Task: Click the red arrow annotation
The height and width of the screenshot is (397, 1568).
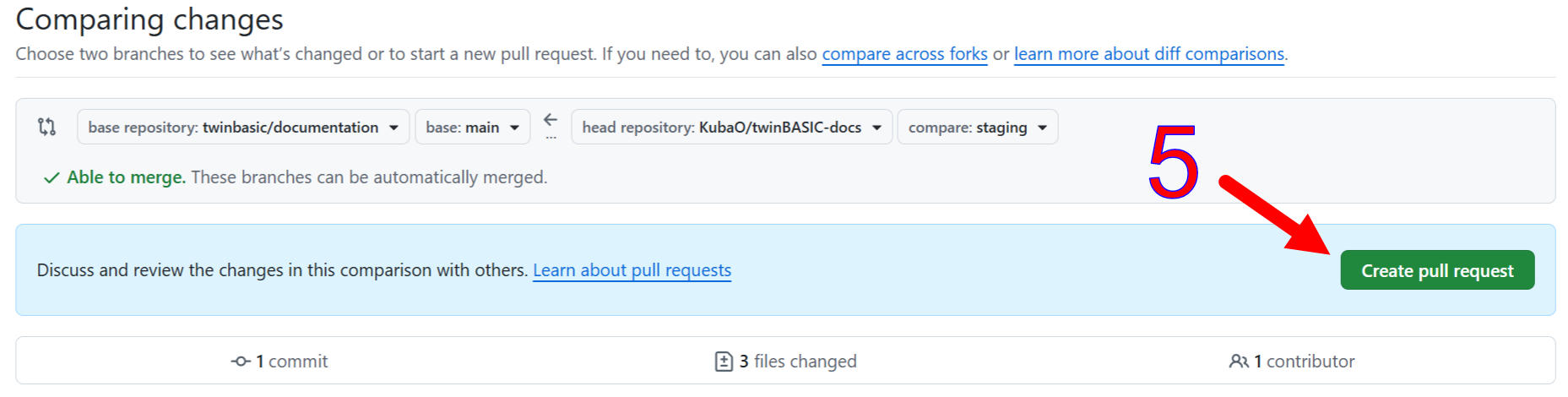Action: (x=1273, y=215)
